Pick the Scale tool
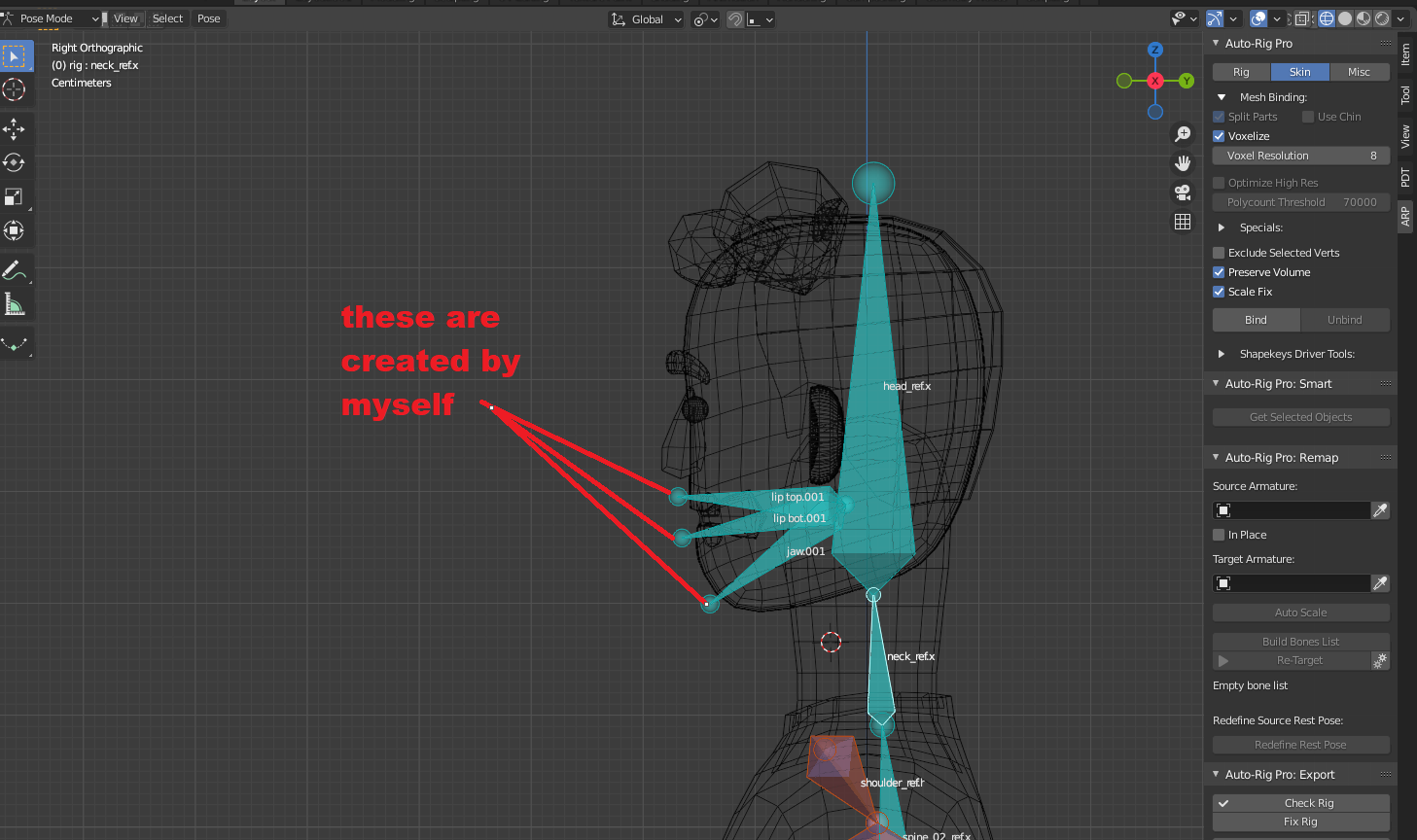1417x840 pixels. click(x=15, y=196)
